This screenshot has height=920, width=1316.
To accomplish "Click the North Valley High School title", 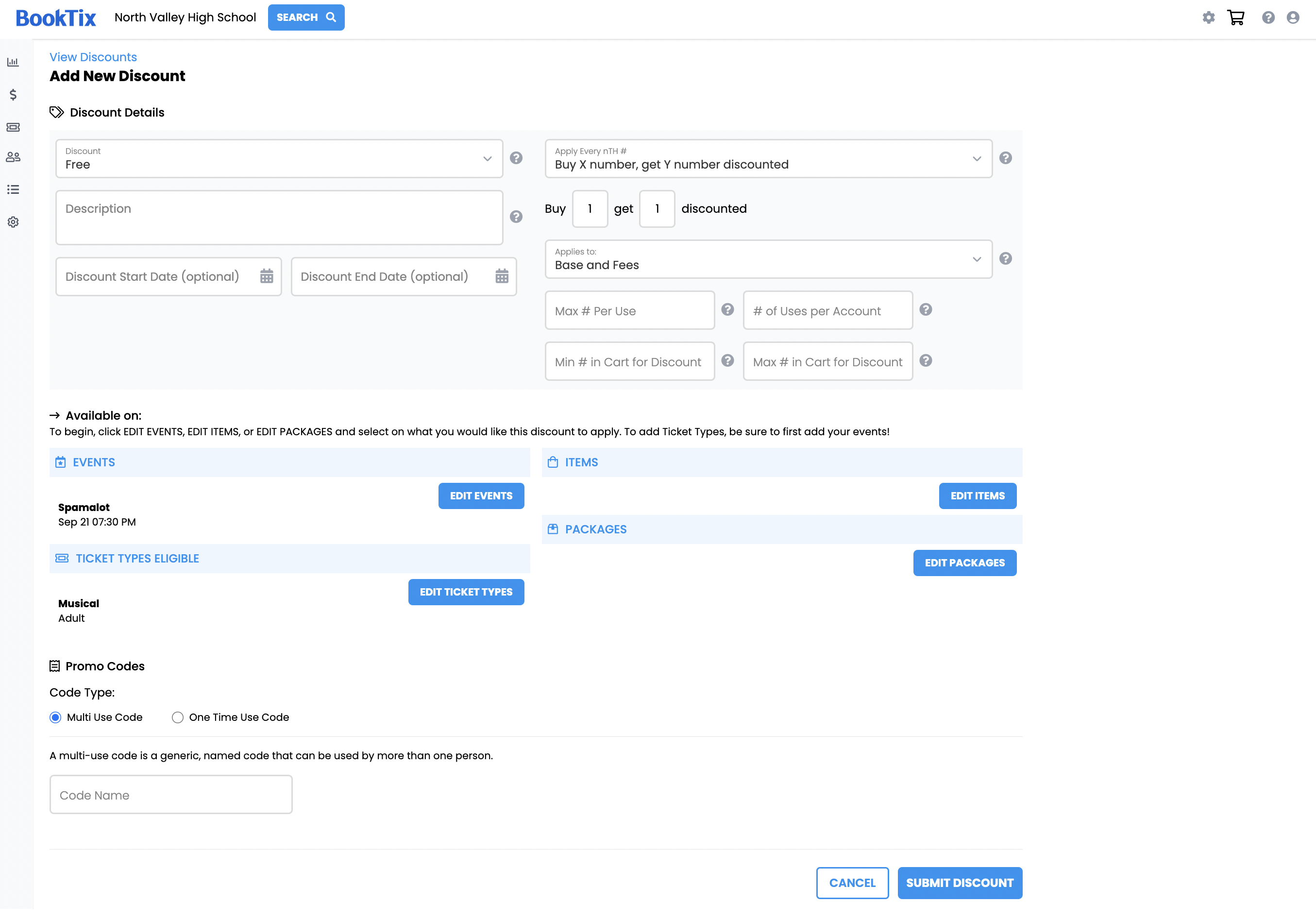I will coord(185,18).
